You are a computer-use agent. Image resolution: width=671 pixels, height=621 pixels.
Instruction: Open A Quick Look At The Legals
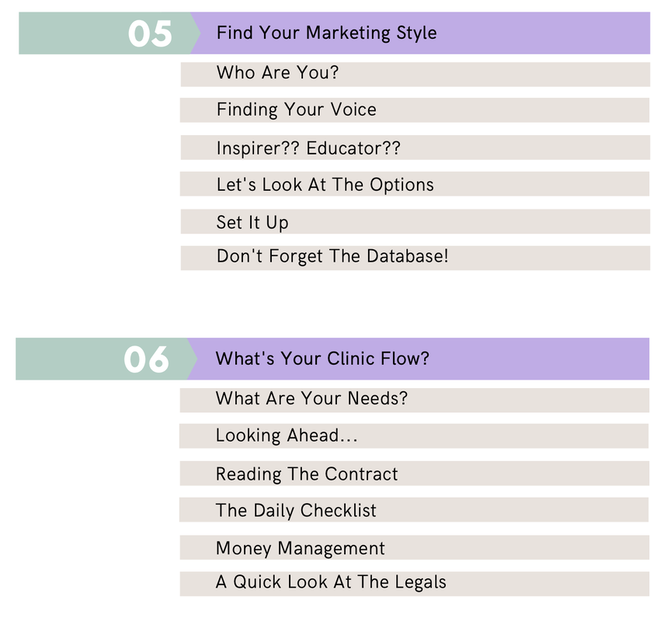414,584
